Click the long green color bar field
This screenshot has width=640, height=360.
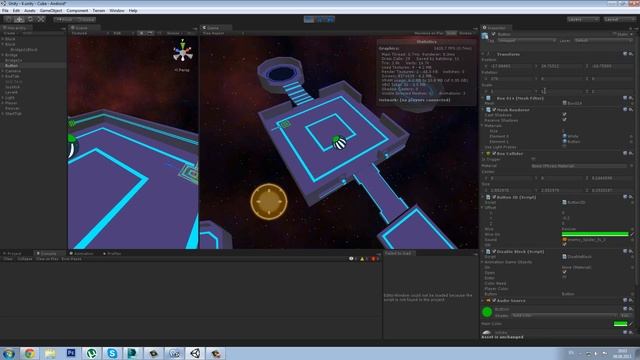(x=595, y=234)
